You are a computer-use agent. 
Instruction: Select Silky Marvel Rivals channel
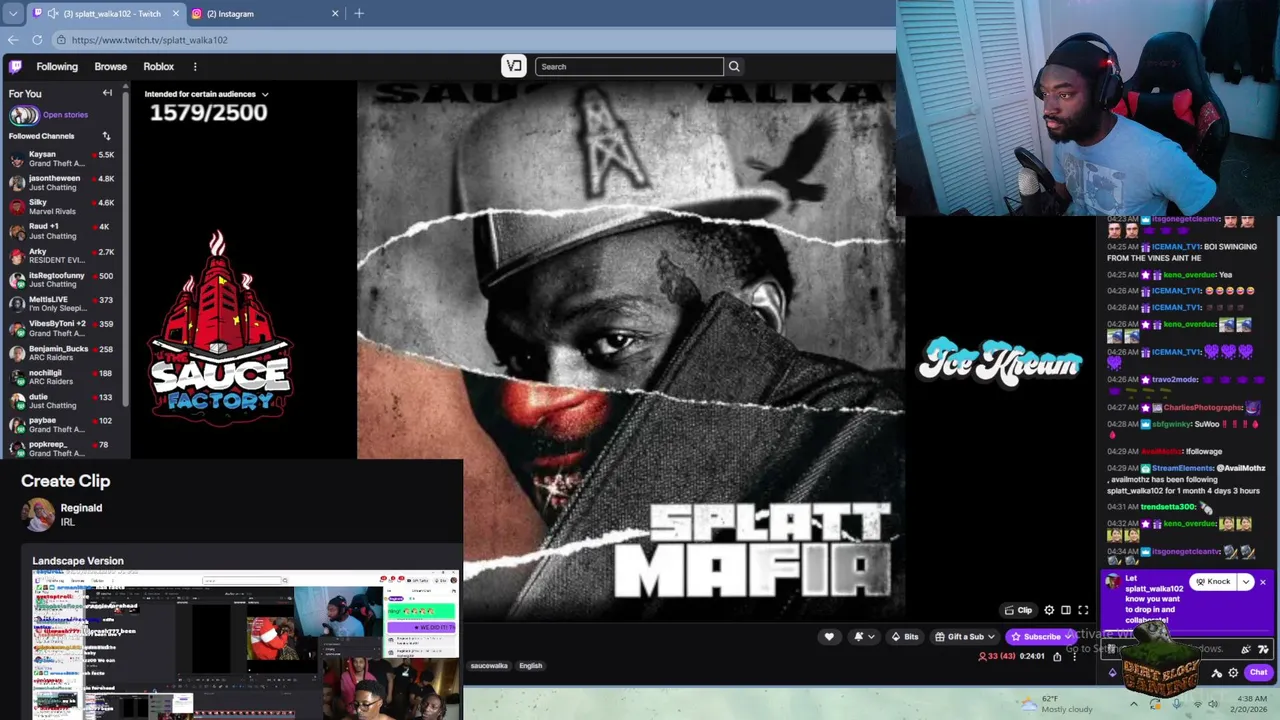point(62,207)
